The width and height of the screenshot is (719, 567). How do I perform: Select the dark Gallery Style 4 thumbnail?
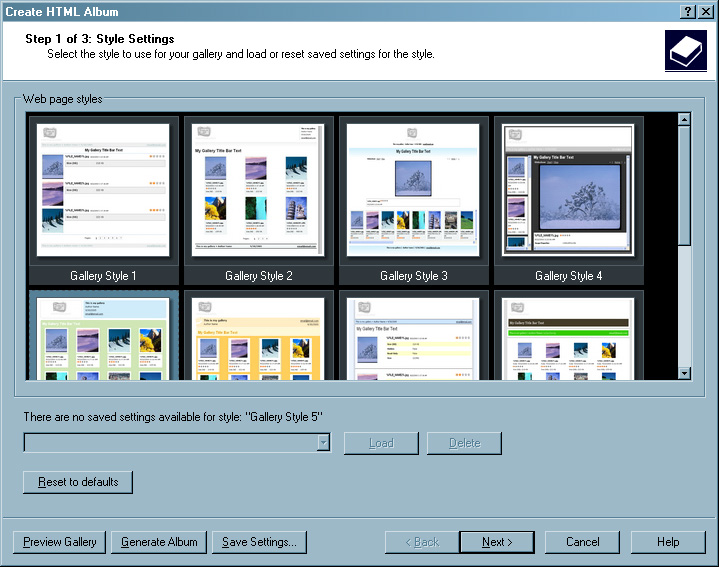tap(569, 190)
